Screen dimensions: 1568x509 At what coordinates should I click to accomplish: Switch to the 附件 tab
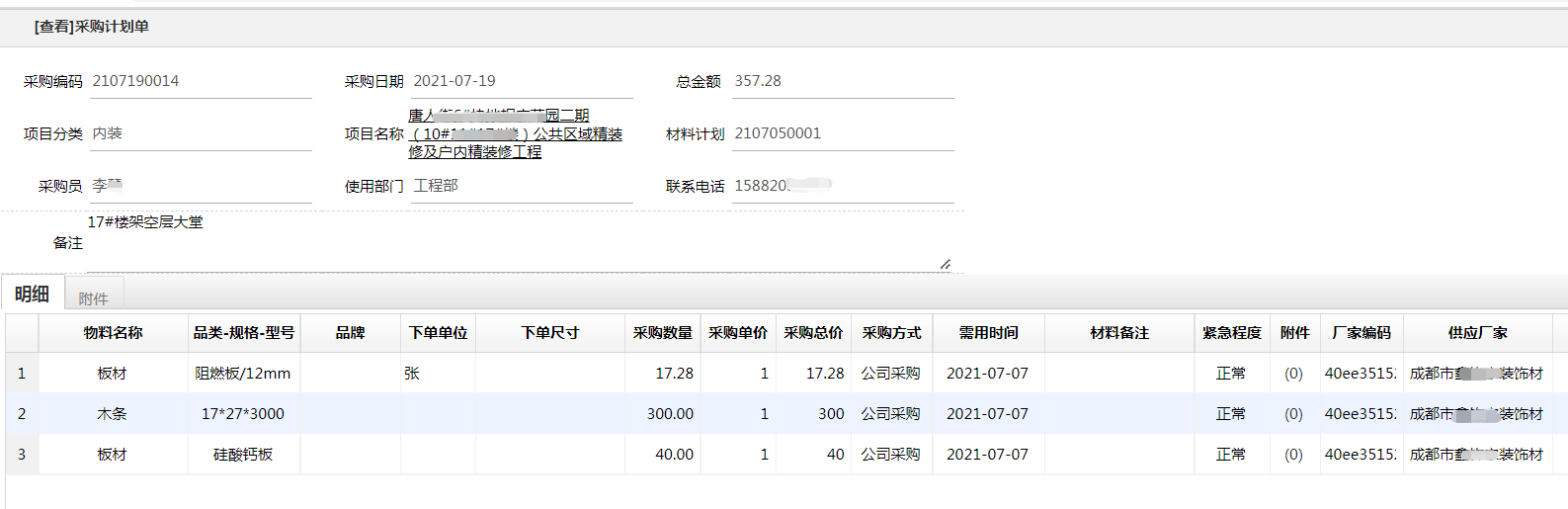(93, 298)
